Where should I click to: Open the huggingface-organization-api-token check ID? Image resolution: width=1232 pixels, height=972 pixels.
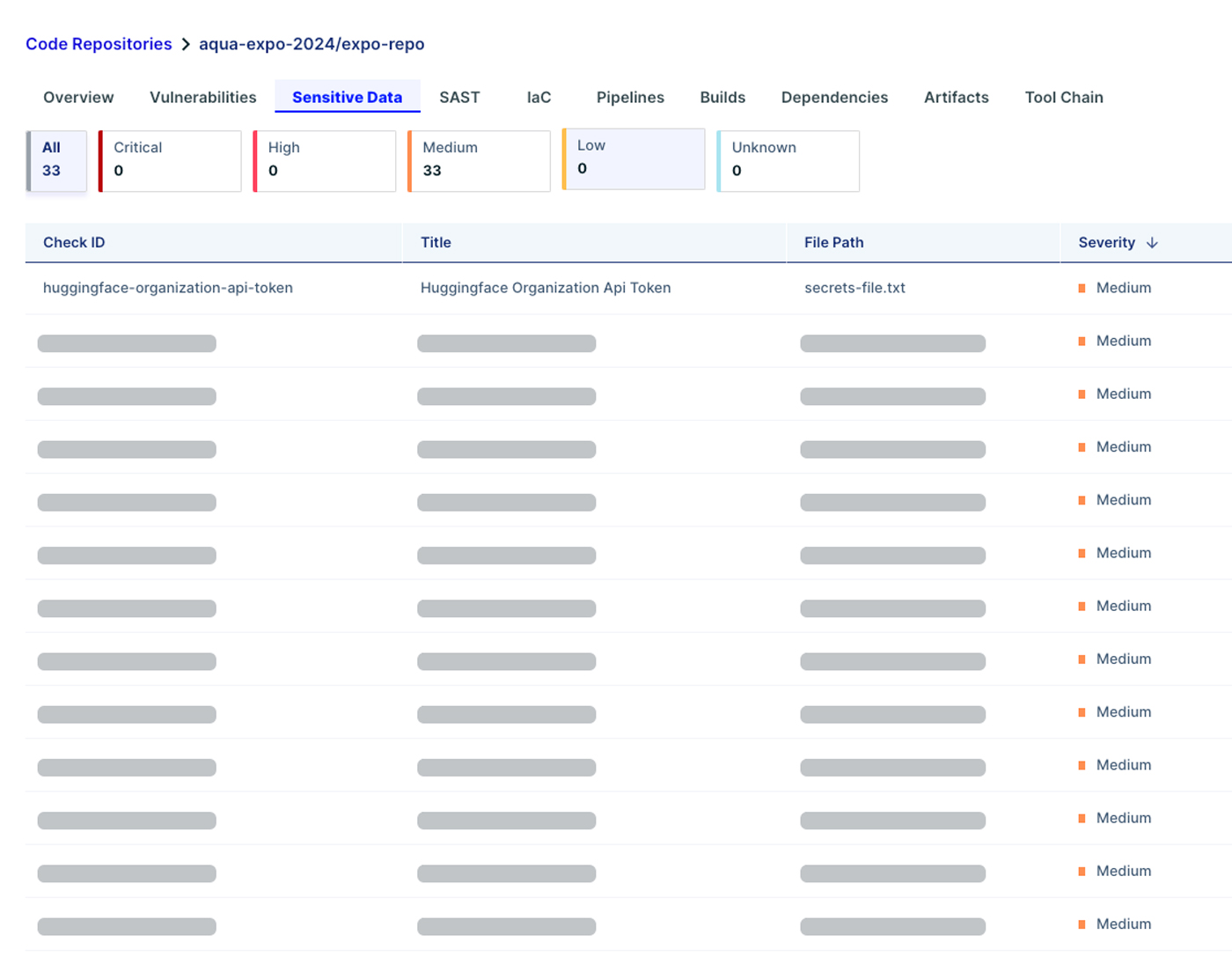click(168, 288)
